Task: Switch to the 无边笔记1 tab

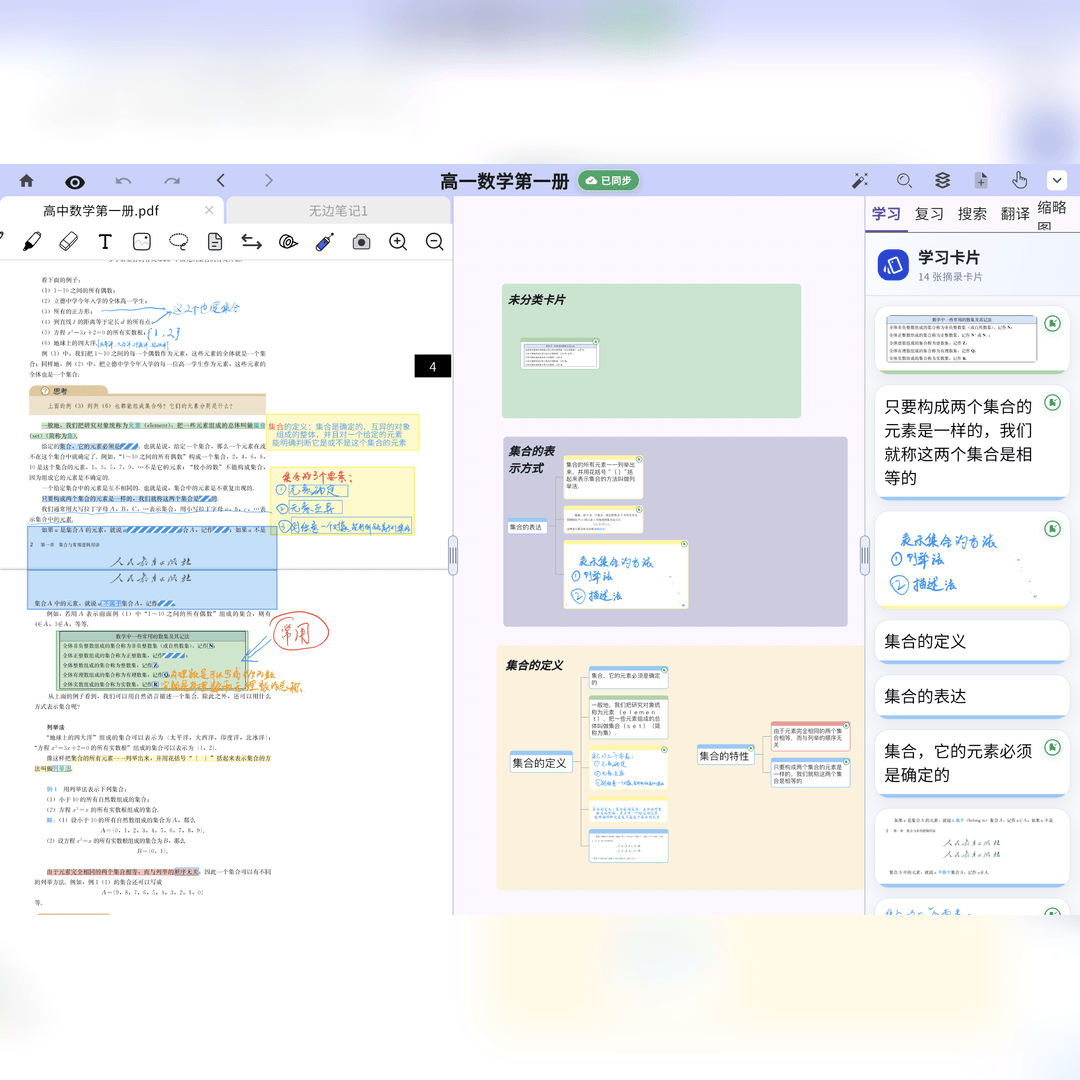Action: click(x=338, y=211)
